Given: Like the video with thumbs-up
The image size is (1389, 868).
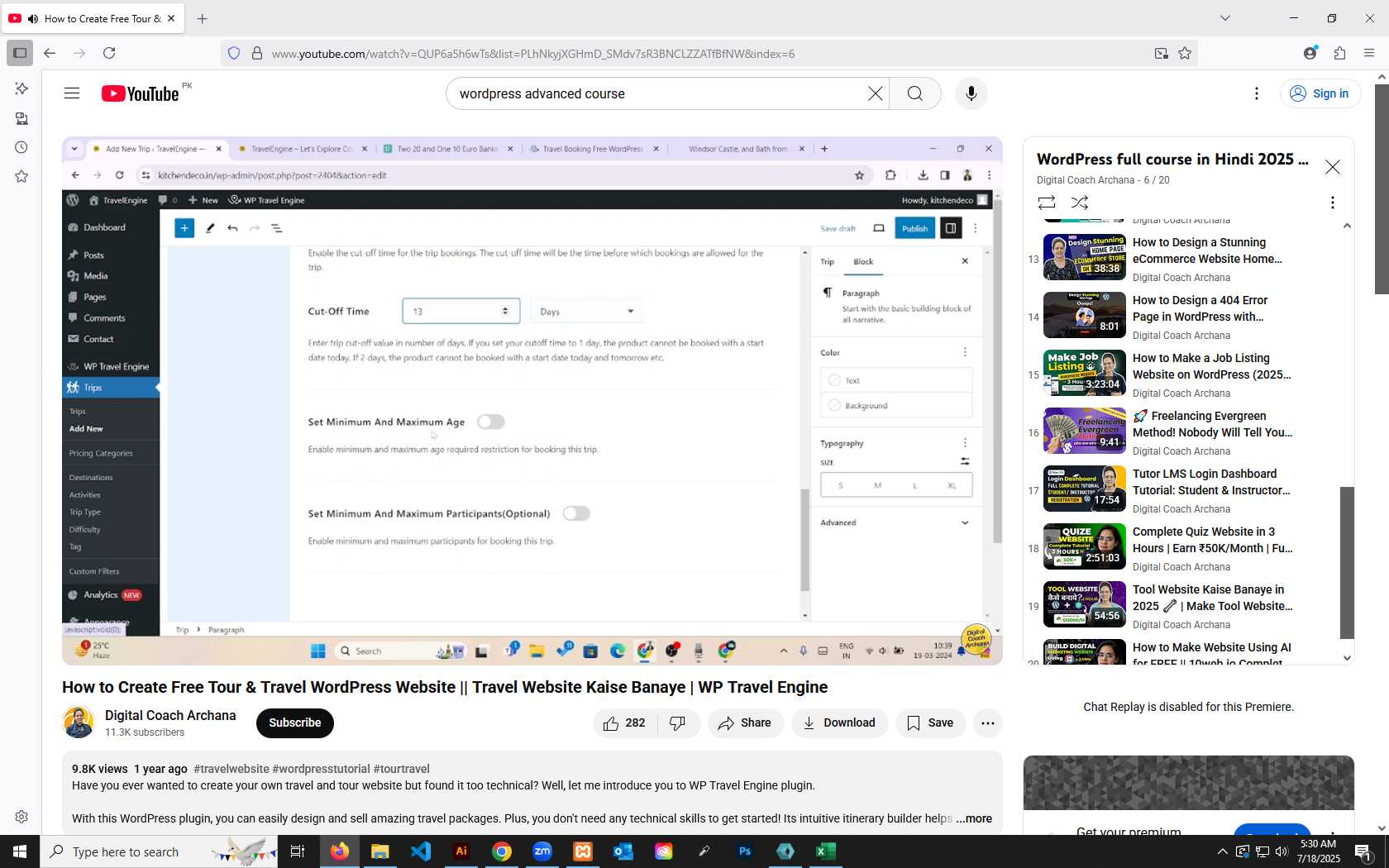Looking at the screenshot, I should (x=625, y=723).
